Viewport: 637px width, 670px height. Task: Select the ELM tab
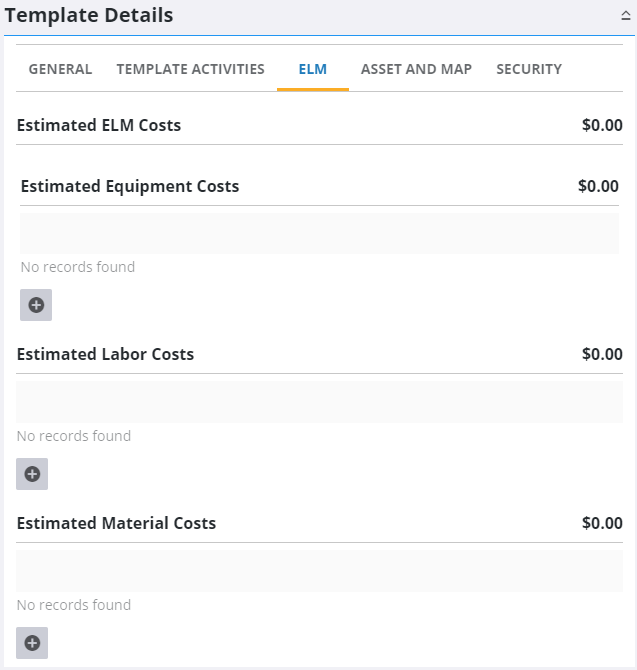312,69
